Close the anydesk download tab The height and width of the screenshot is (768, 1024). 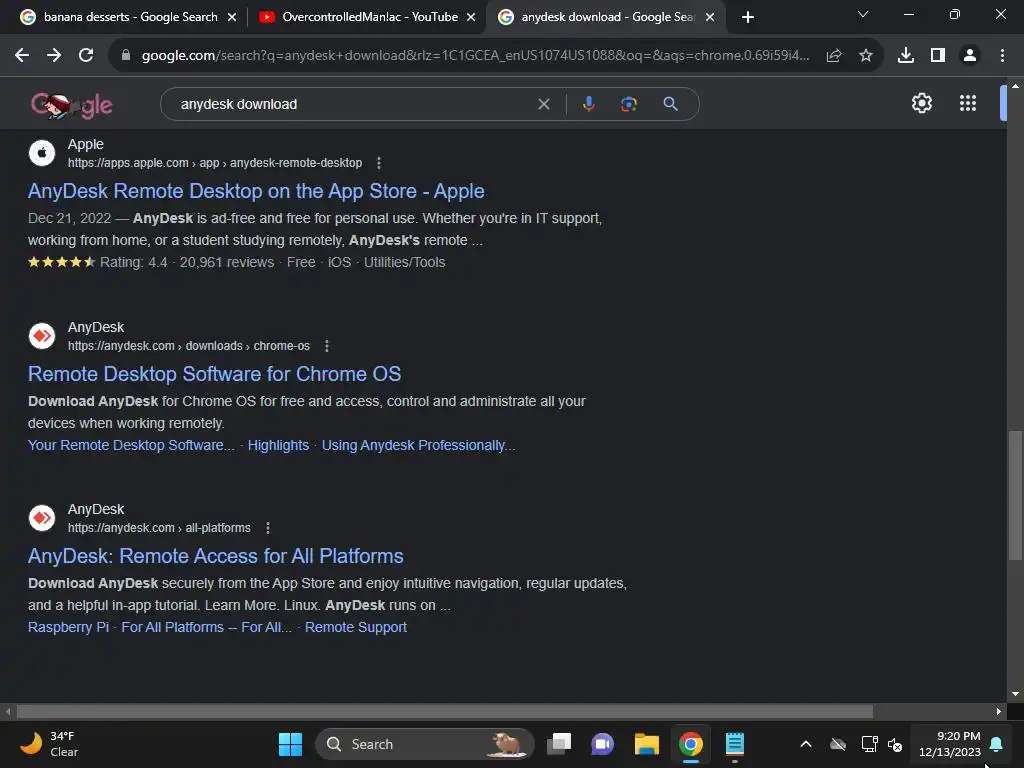[x=710, y=18]
